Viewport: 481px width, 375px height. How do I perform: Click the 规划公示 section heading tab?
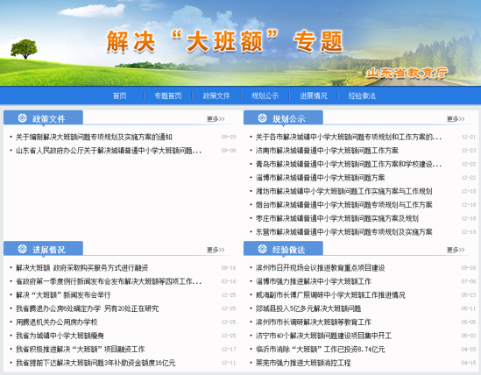[x=283, y=118]
